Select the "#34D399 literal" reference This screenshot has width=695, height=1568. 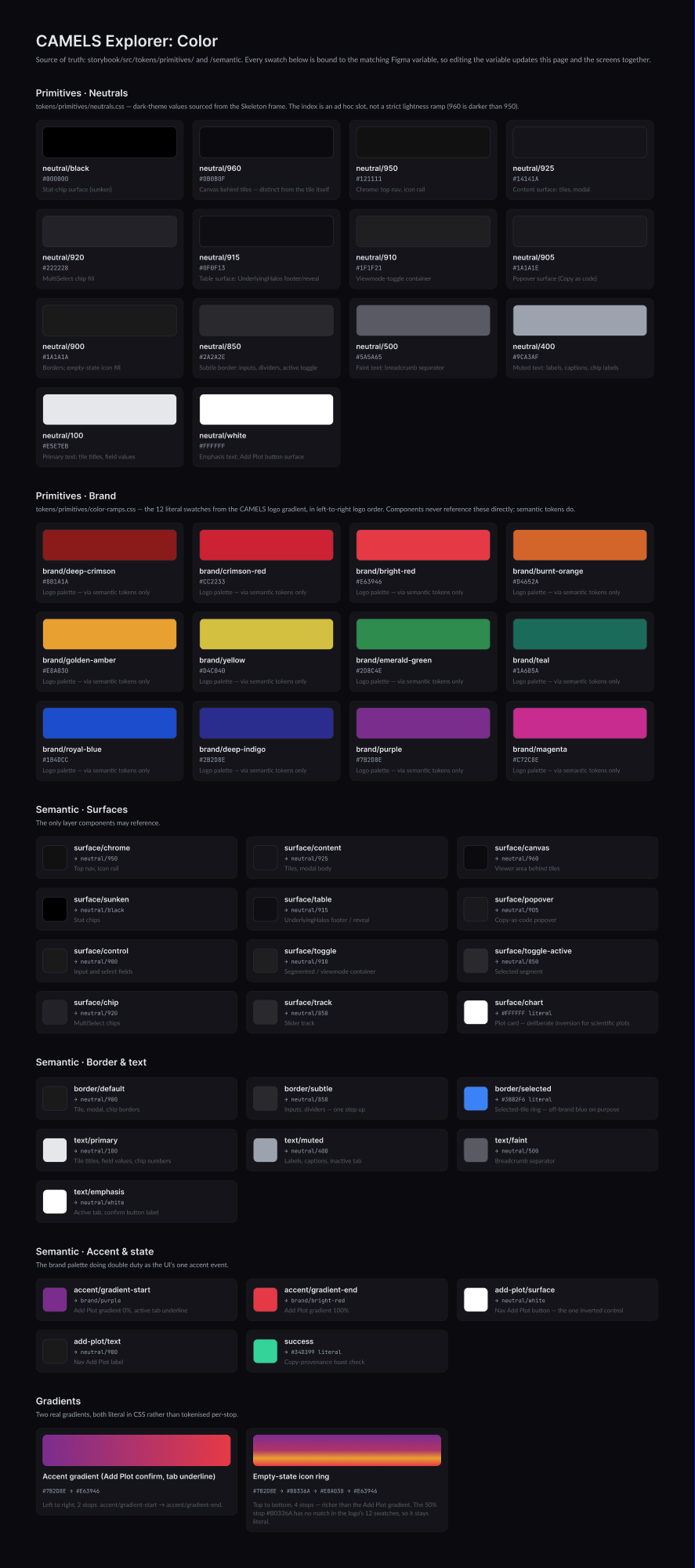(316, 1352)
